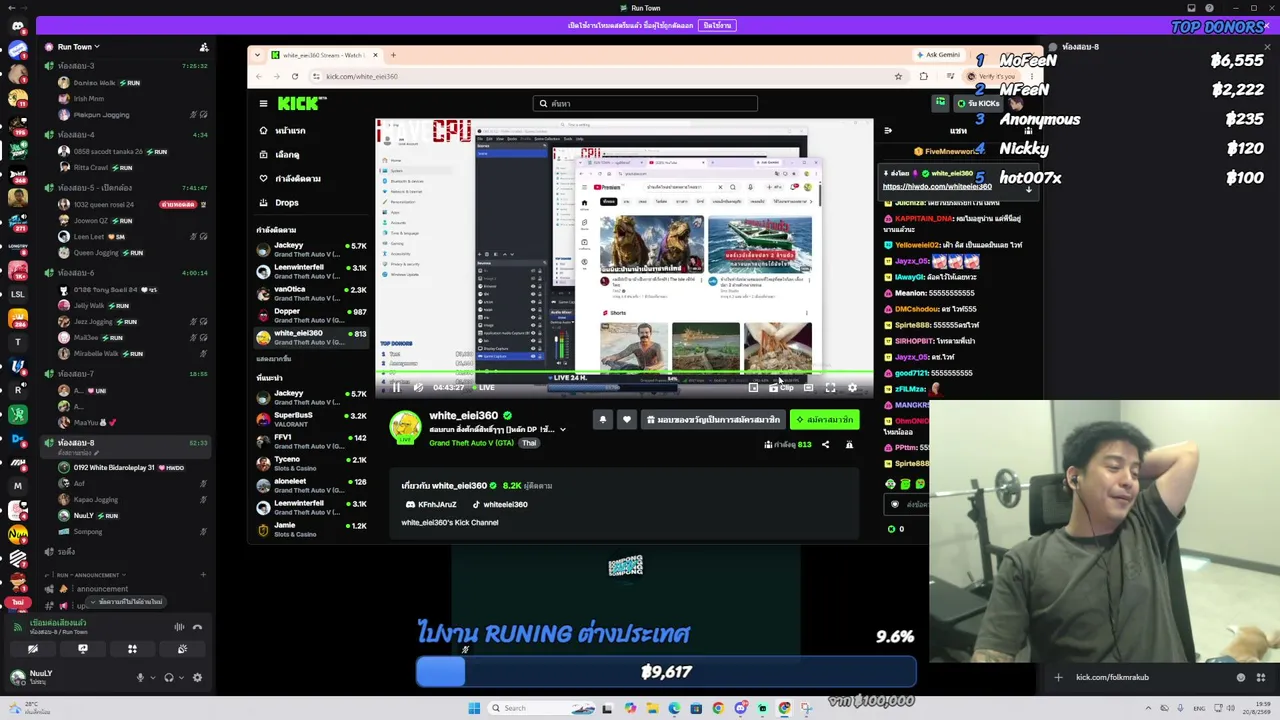Bookmark this page with the star icon
This screenshot has width=1280, height=720.
[898, 76]
